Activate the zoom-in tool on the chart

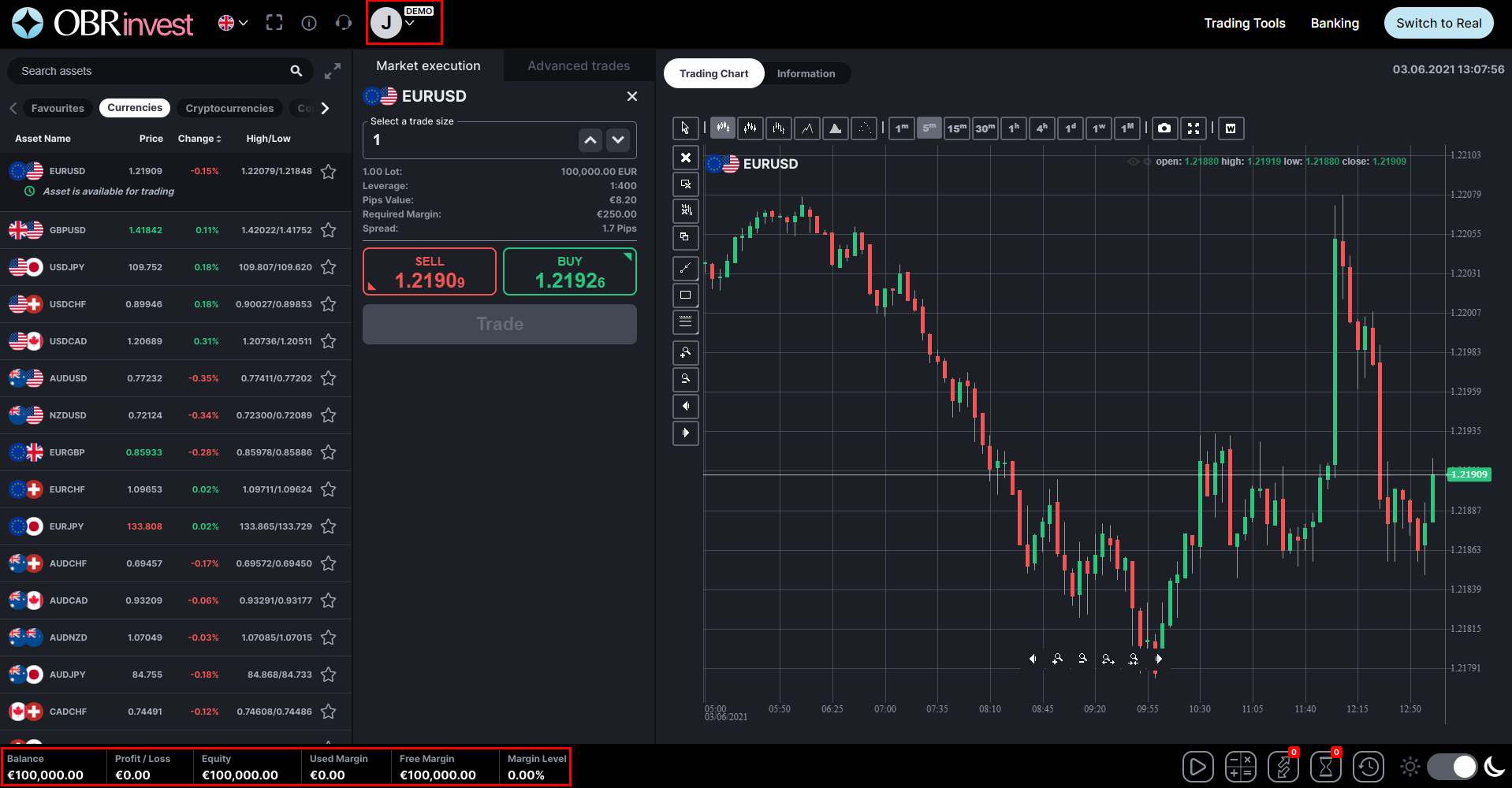(x=684, y=352)
